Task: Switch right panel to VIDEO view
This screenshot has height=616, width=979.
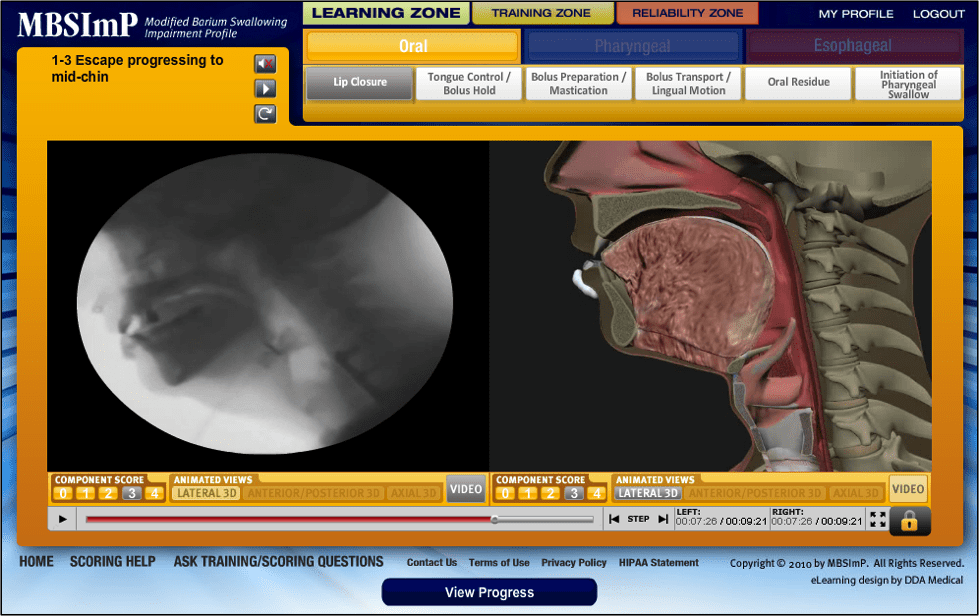Action: 908,489
